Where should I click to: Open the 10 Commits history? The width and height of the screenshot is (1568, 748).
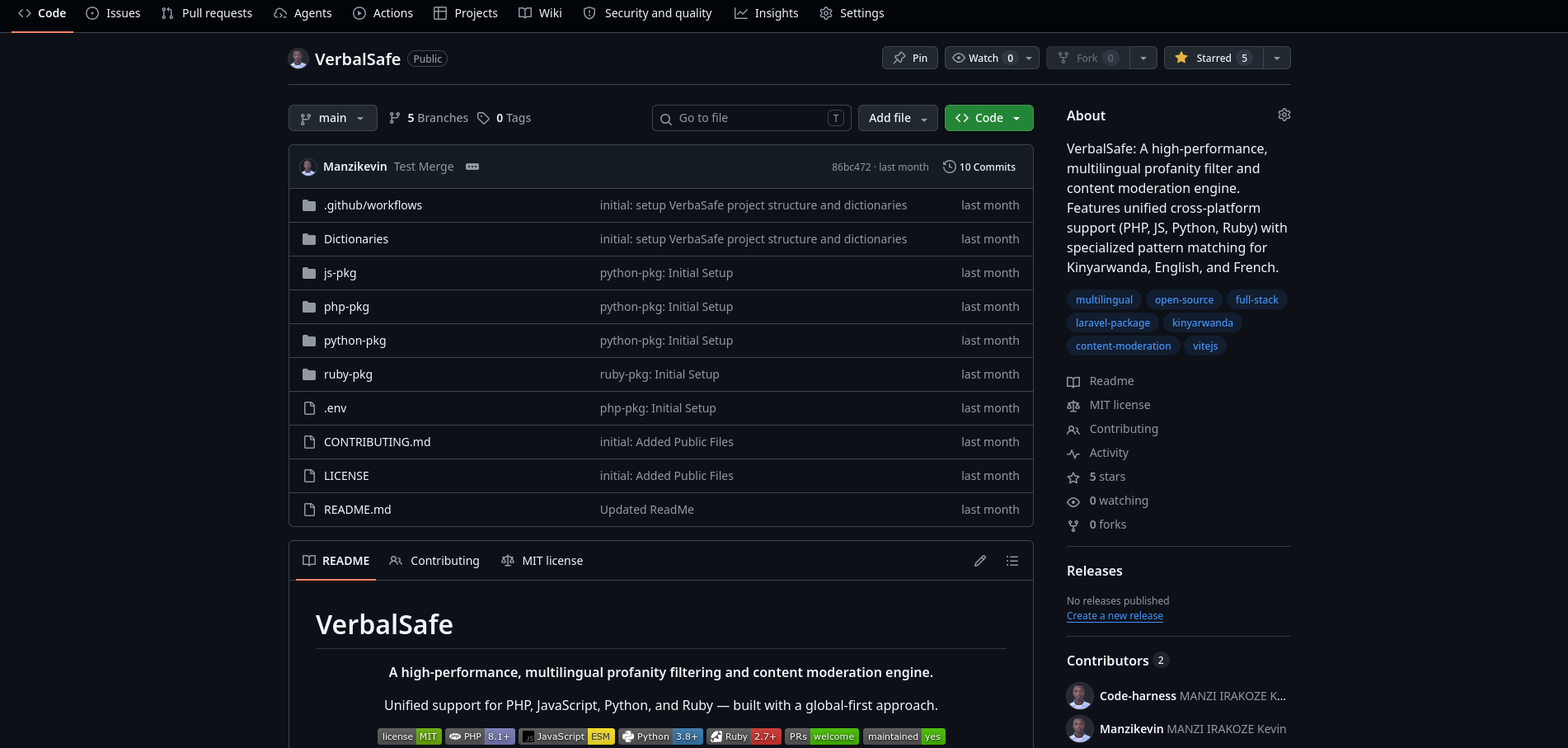pos(979,167)
